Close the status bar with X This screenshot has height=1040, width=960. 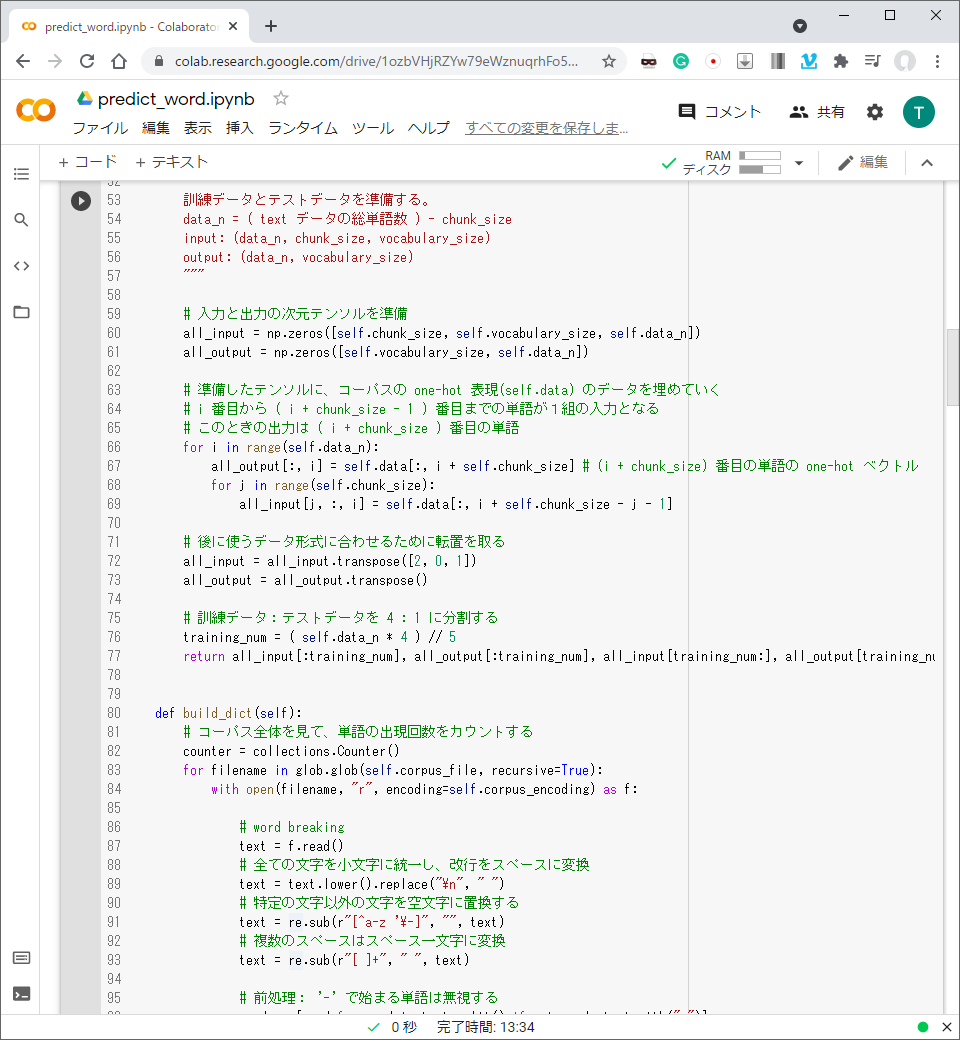click(x=947, y=1027)
